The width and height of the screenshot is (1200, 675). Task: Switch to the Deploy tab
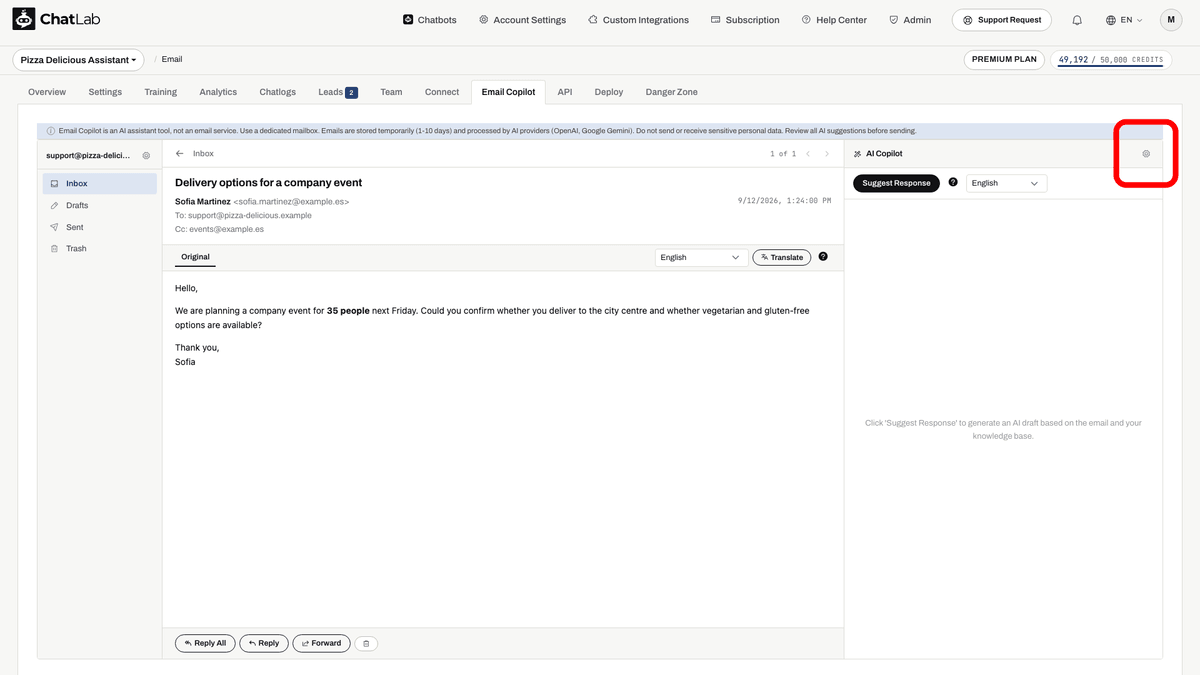(x=609, y=92)
